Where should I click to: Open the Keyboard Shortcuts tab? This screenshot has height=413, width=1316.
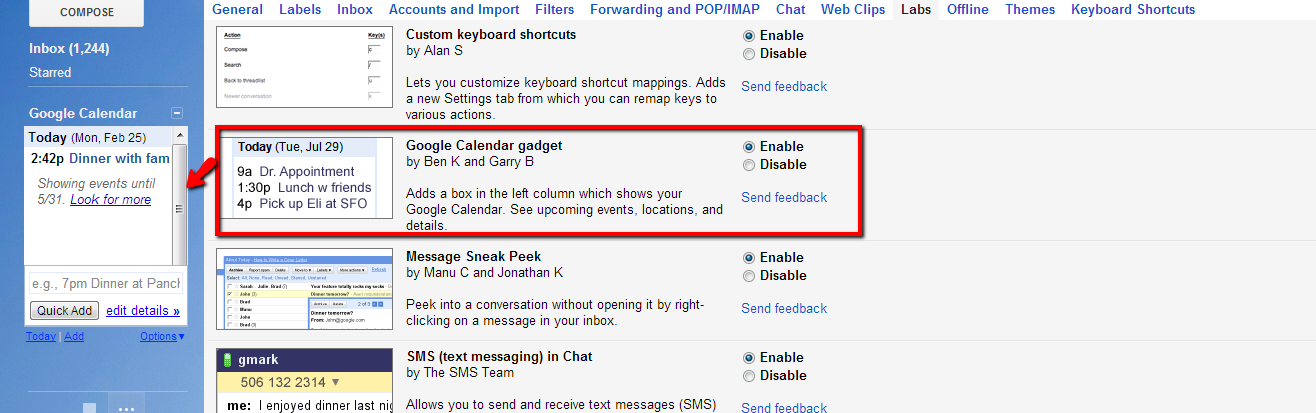pos(1133,10)
